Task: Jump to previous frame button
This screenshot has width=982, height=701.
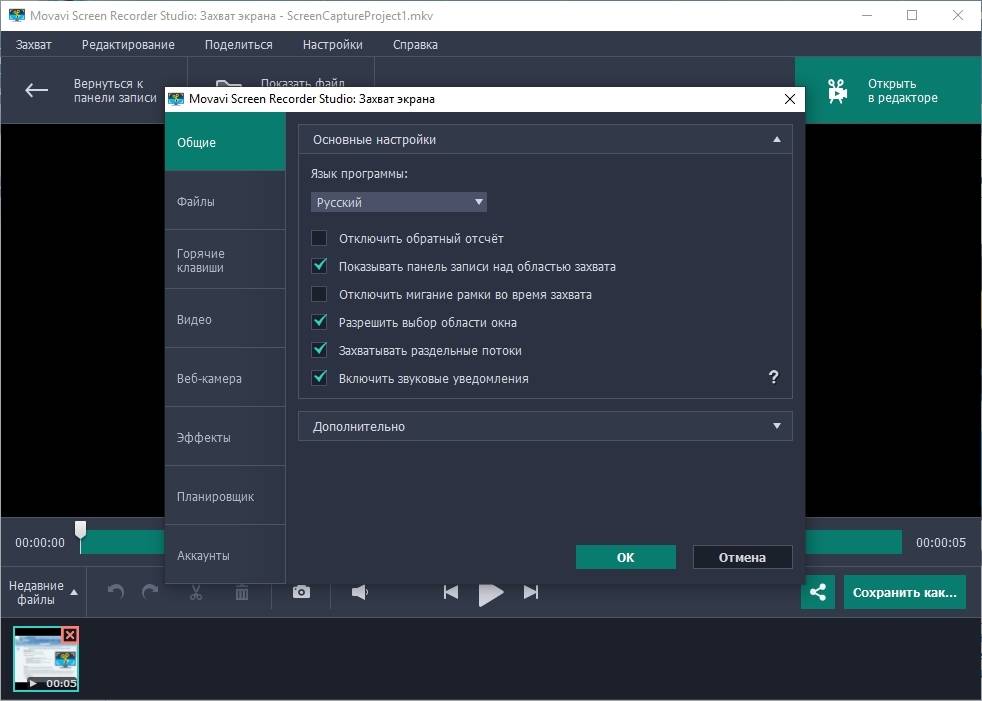Action: tap(451, 591)
